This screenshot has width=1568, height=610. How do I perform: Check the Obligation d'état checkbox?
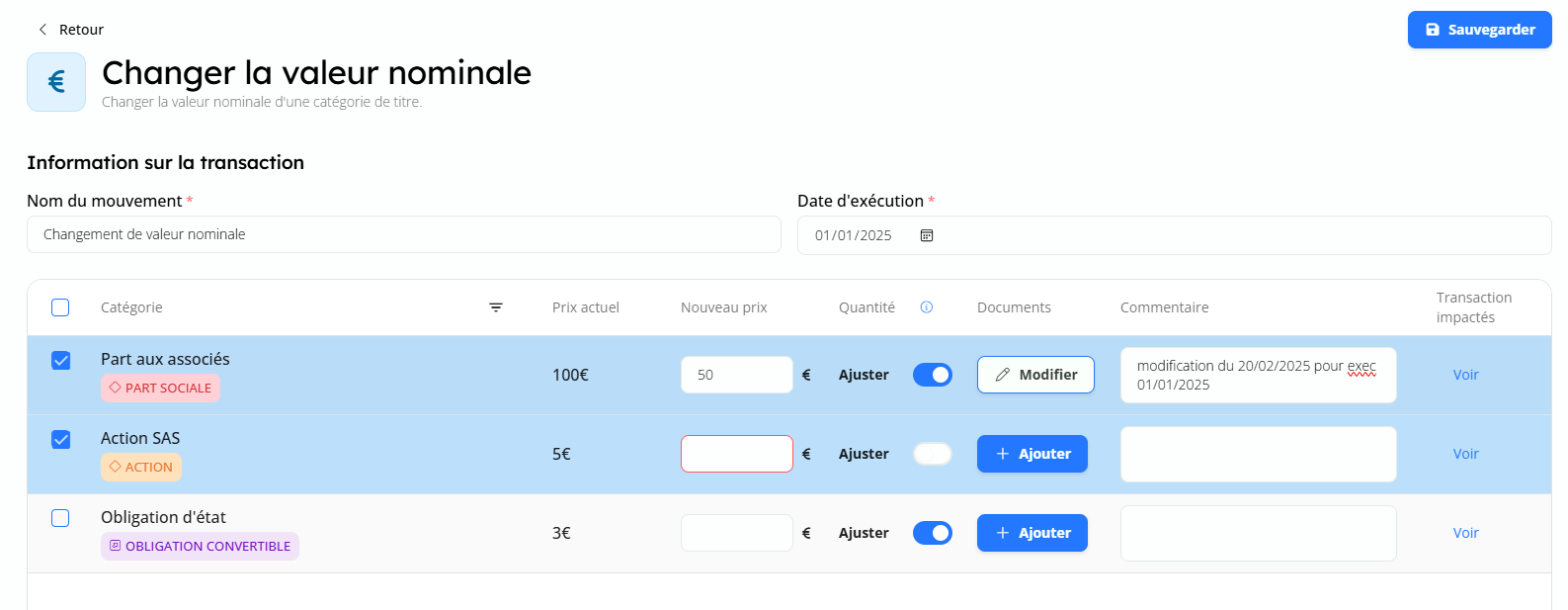pos(61,518)
